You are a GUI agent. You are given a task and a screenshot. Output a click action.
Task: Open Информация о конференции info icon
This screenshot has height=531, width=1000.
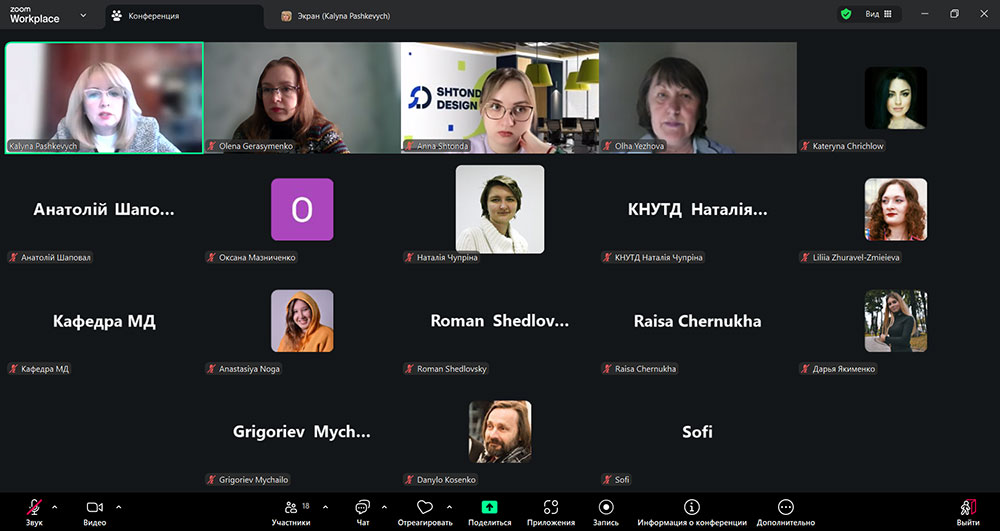(692, 508)
